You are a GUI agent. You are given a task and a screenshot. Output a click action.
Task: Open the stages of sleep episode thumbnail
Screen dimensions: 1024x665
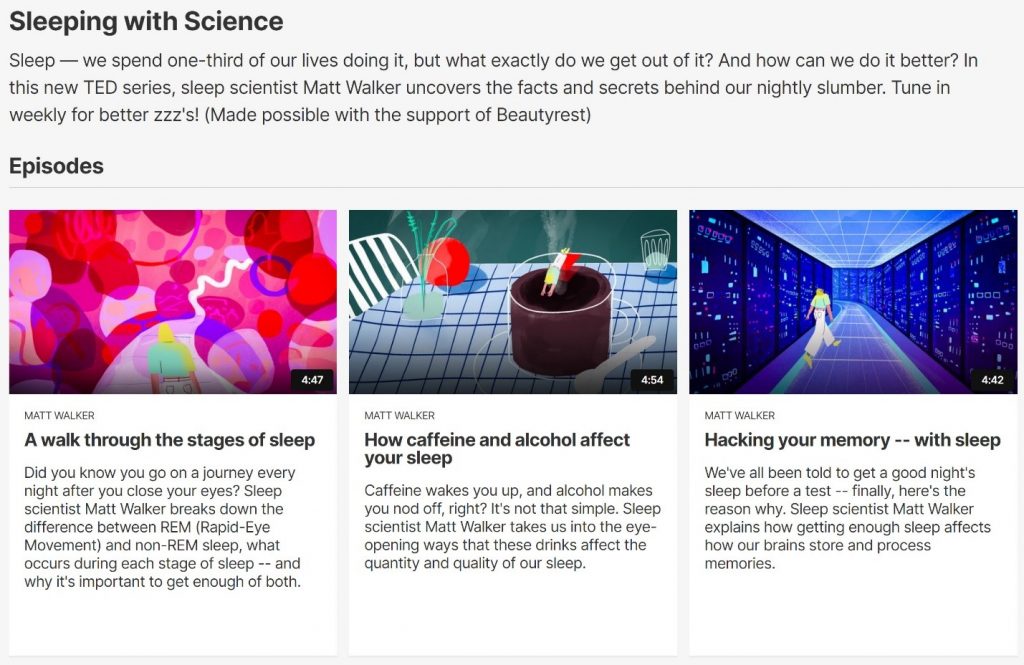pyautogui.click(x=173, y=302)
